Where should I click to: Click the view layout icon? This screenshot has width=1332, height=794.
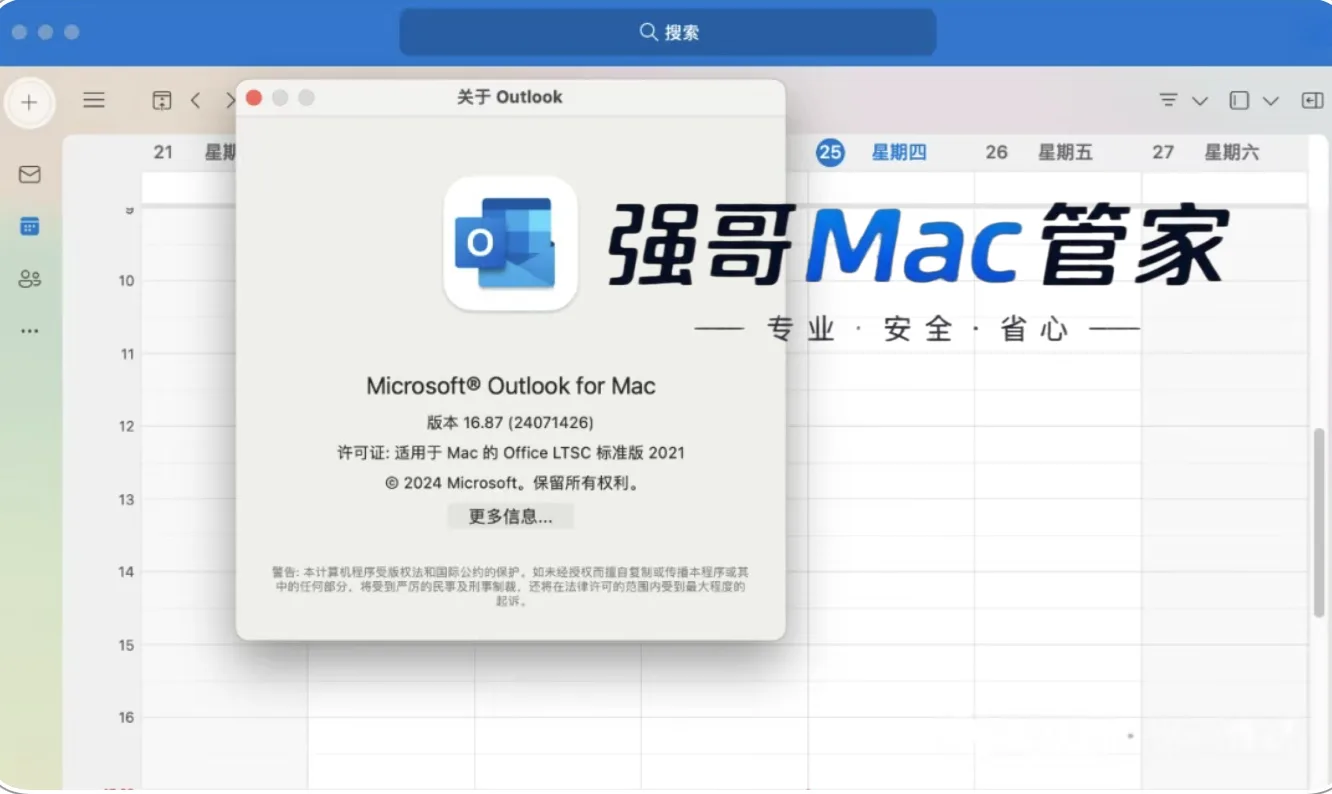click(1239, 100)
